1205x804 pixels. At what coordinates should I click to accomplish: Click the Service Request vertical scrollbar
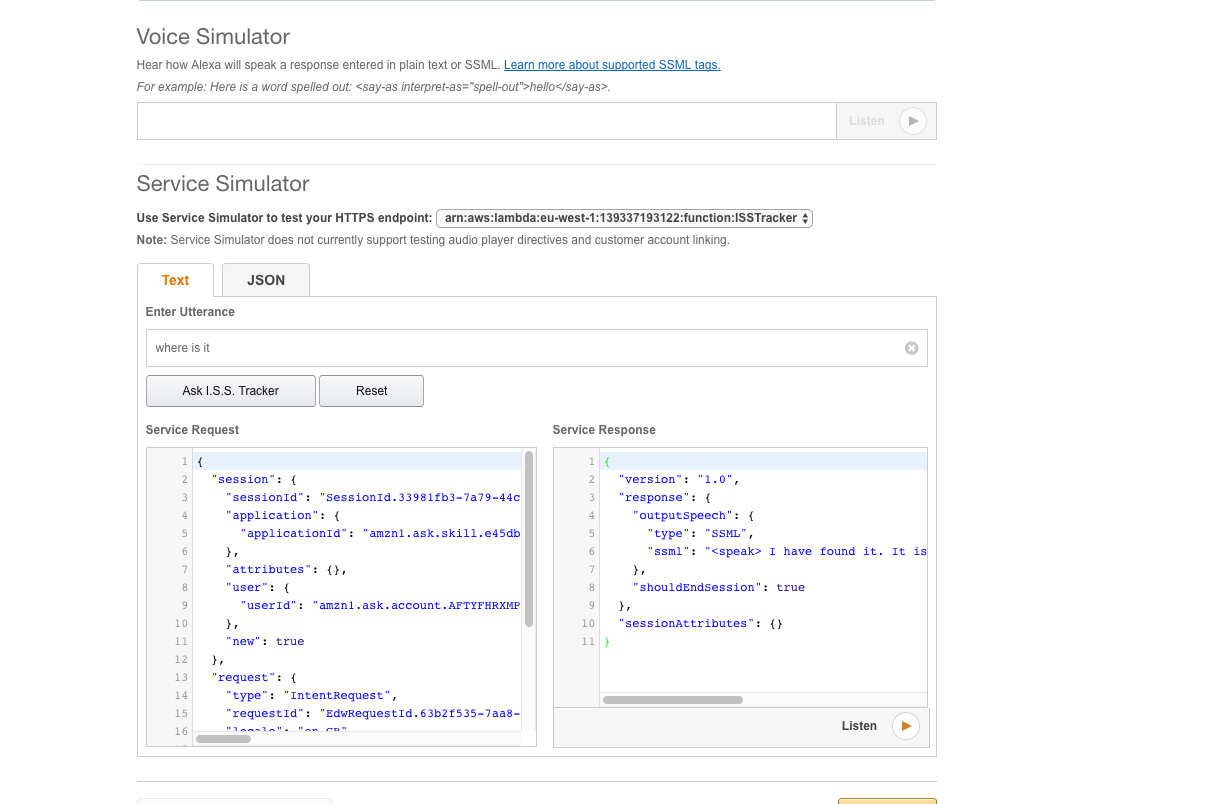pyautogui.click(x=528, y=540)
